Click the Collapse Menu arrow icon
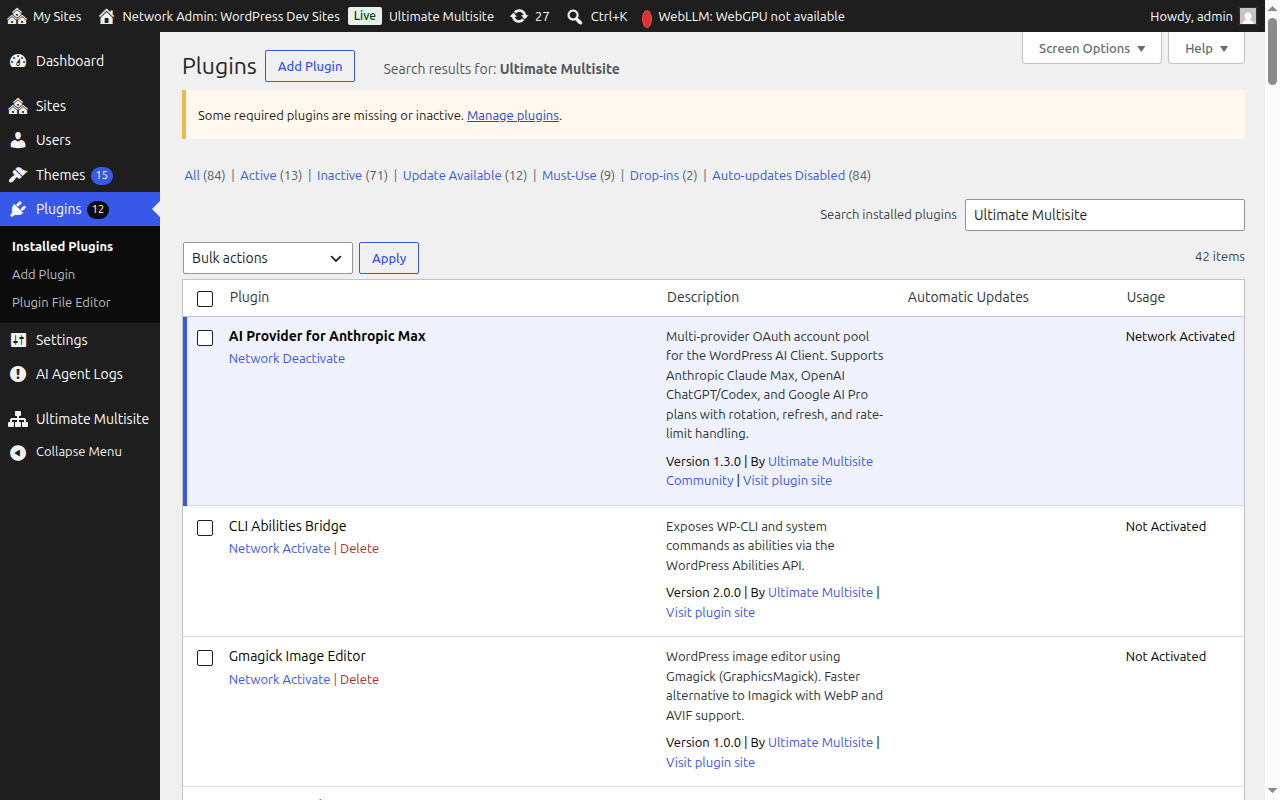Image resolution: width=1280 pixels, height=800 pixels. [18, 452]
